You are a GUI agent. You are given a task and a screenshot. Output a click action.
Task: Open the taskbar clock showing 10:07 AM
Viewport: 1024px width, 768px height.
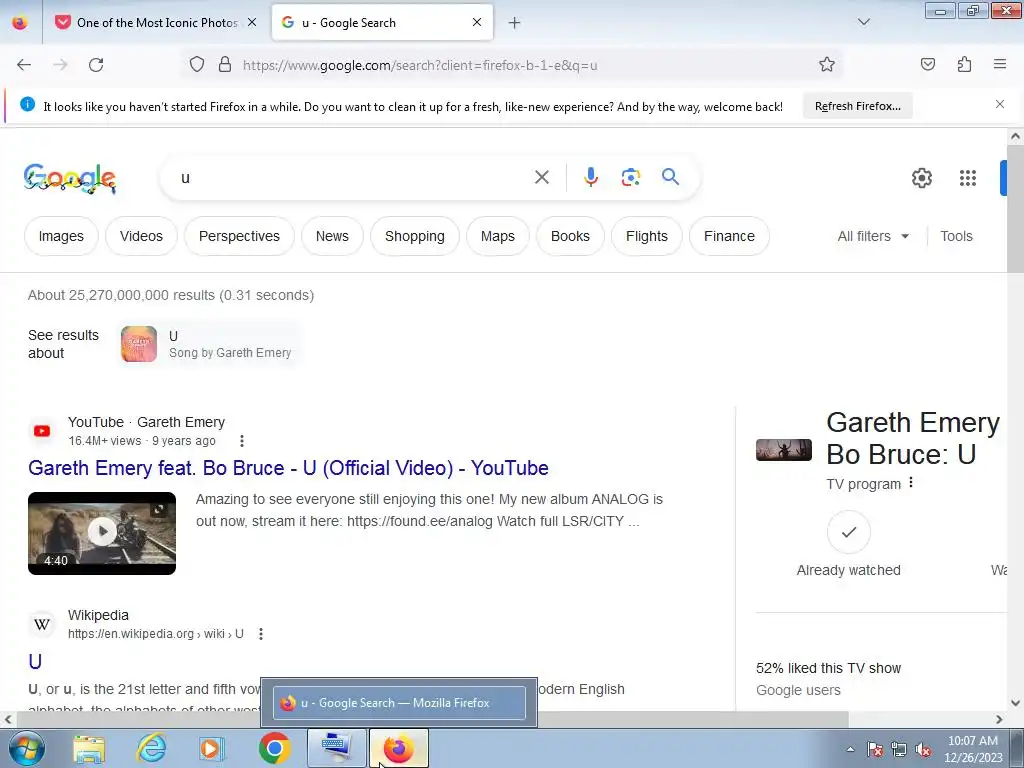click(x=973, y=749)
